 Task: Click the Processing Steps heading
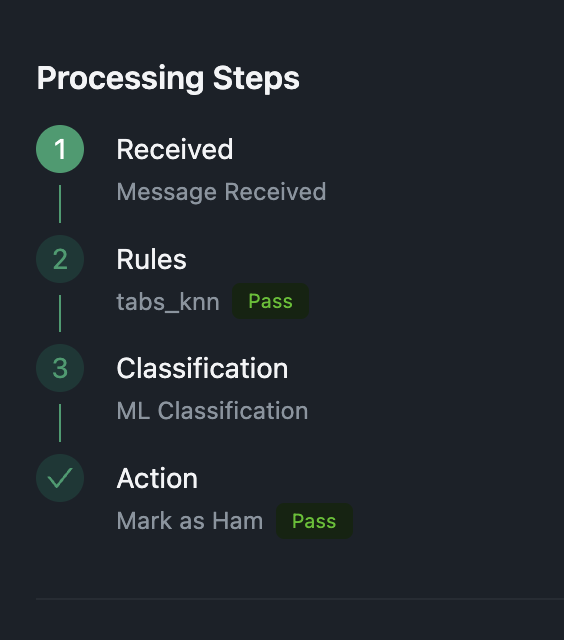point(168,78)
